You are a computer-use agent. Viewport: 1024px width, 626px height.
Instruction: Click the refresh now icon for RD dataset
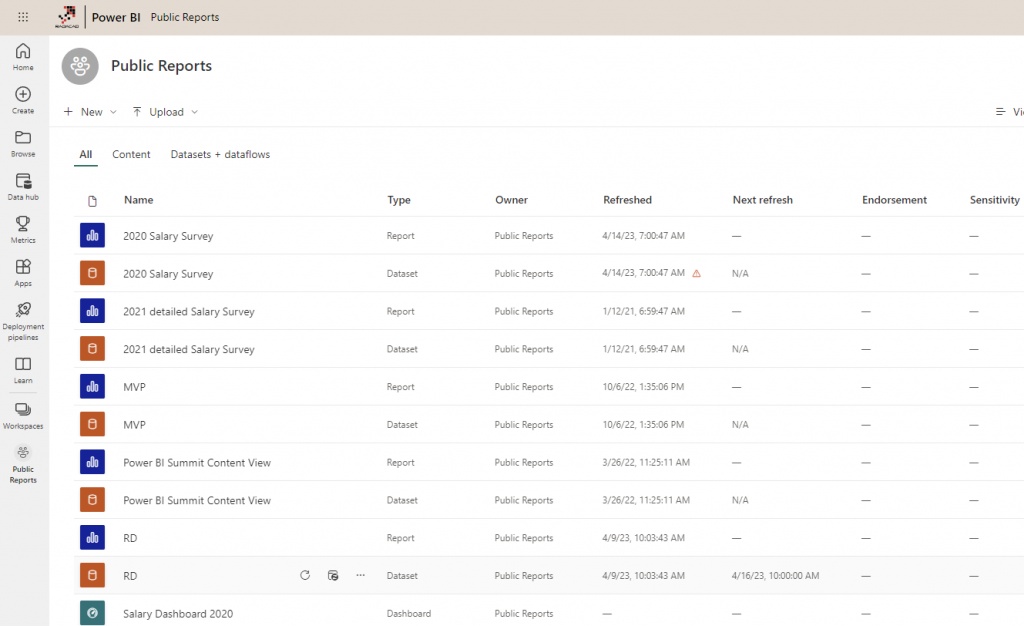click(305, 576)
